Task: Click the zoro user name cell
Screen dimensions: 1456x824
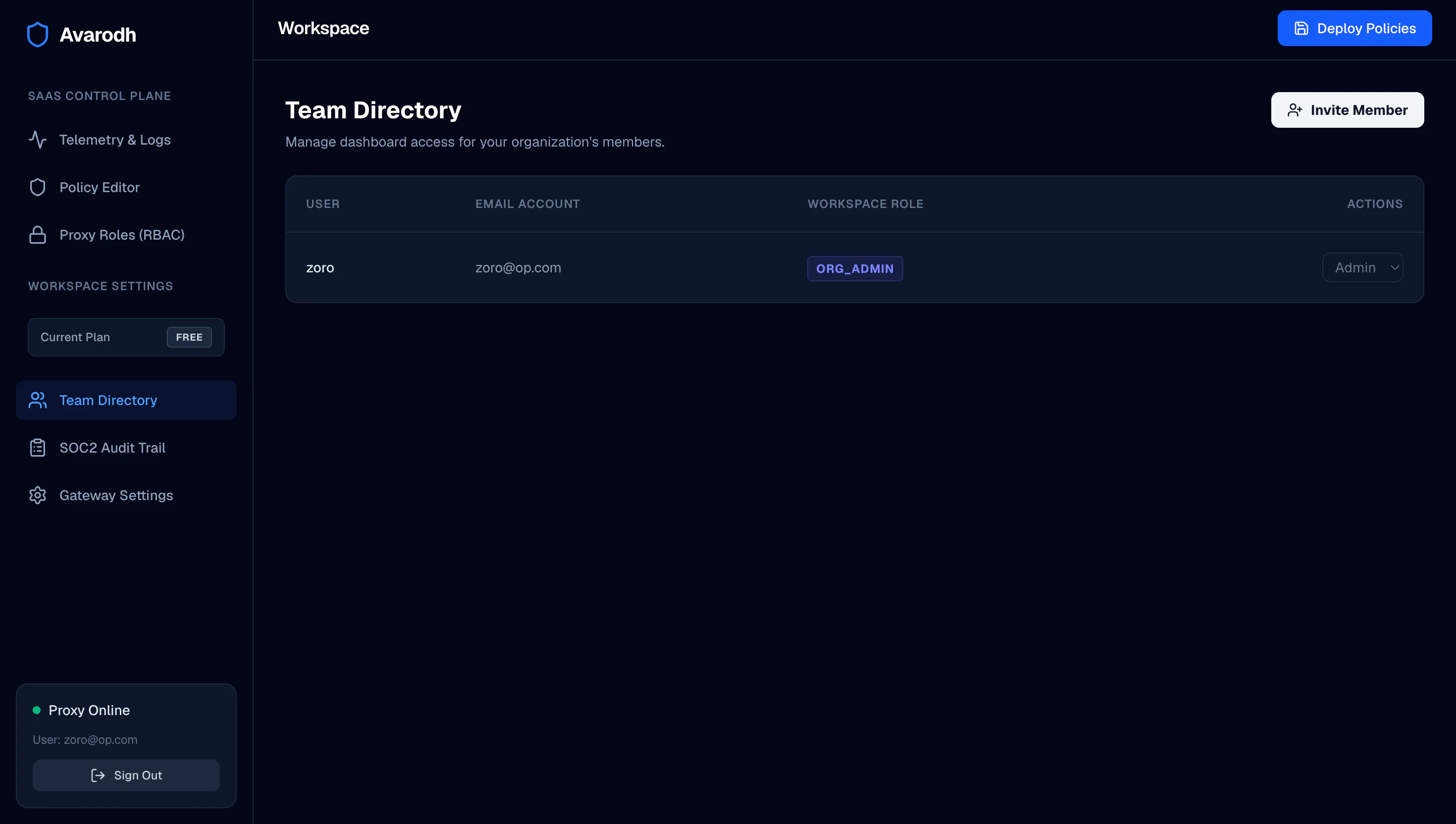Action: pyautogui.click(x=320, y=268)
